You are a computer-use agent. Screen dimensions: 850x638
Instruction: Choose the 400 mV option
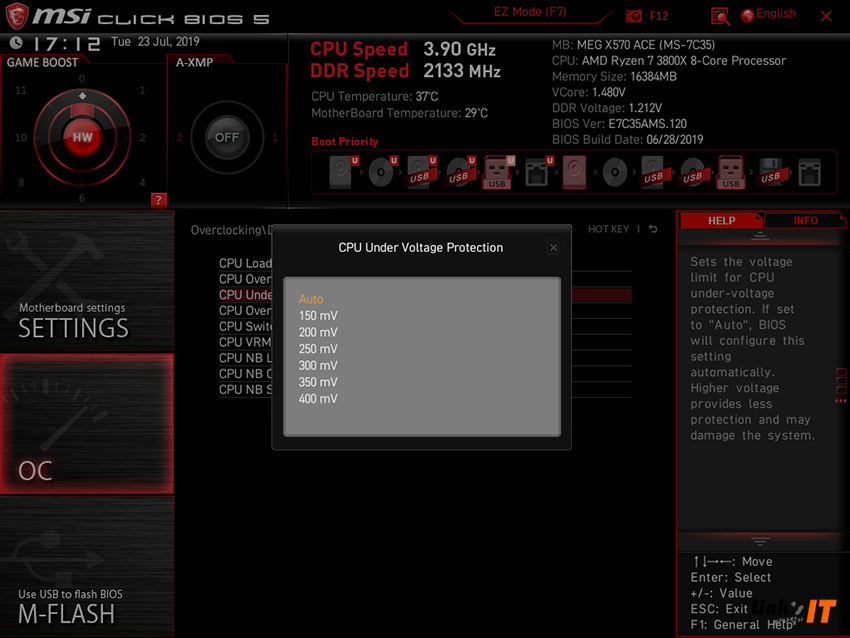(x=318, y=399)
